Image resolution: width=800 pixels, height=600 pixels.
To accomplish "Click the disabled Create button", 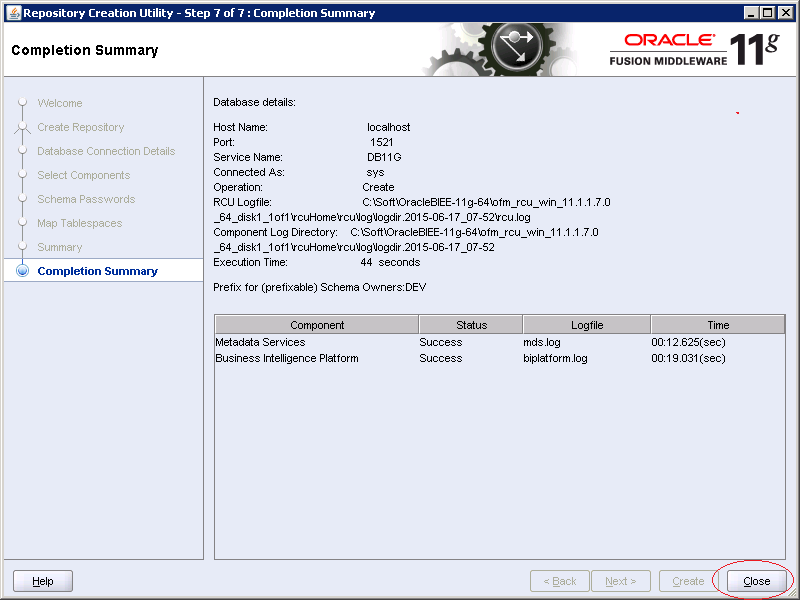I will pos(688,581).
